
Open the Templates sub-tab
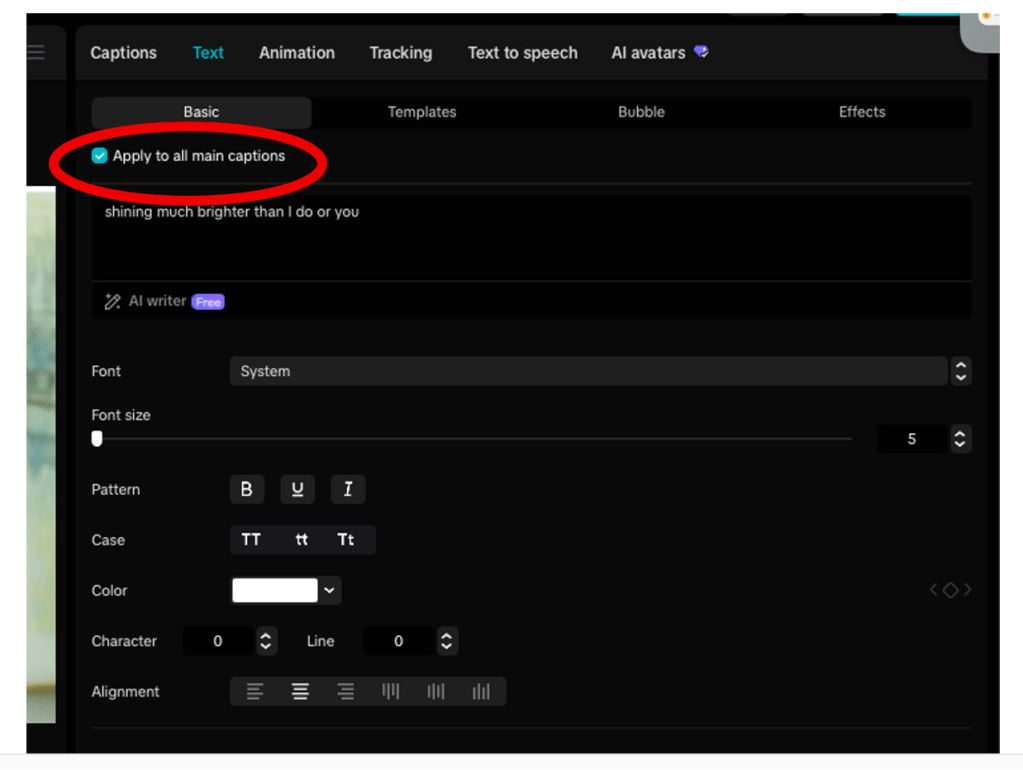coord(422,112)
